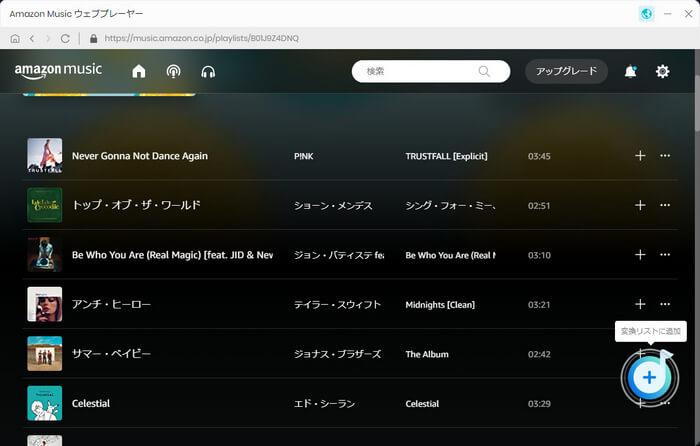This screenshot has height=446, width=700.
Task: Click duration 03:45
Action: coord(539,156)
